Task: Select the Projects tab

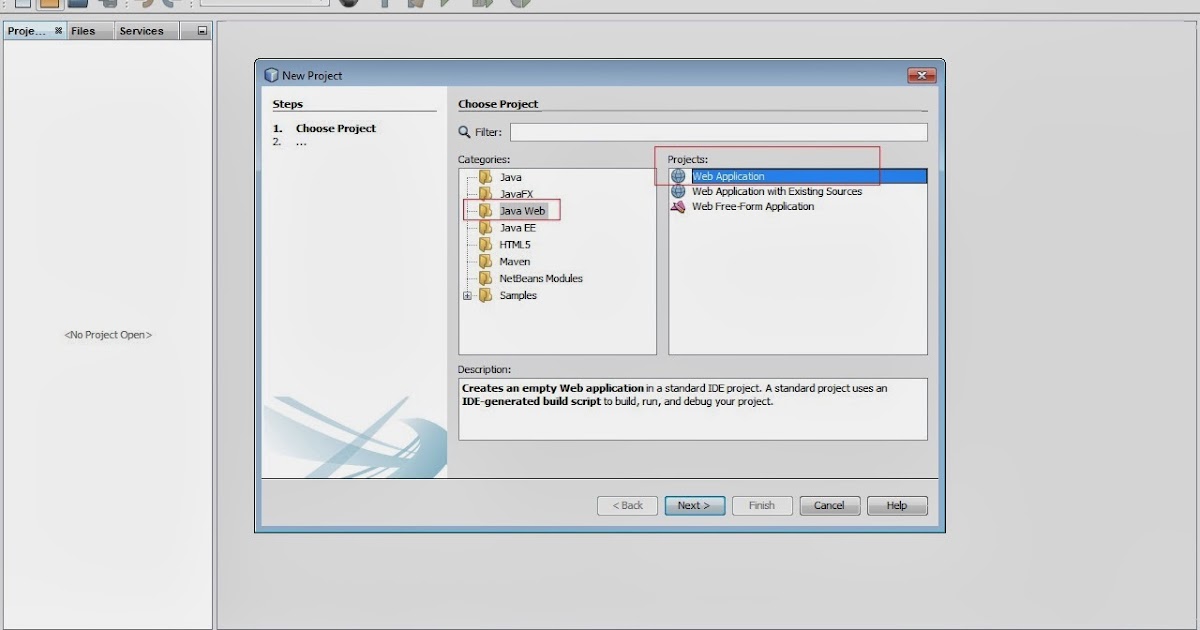Action: [27, 31]
